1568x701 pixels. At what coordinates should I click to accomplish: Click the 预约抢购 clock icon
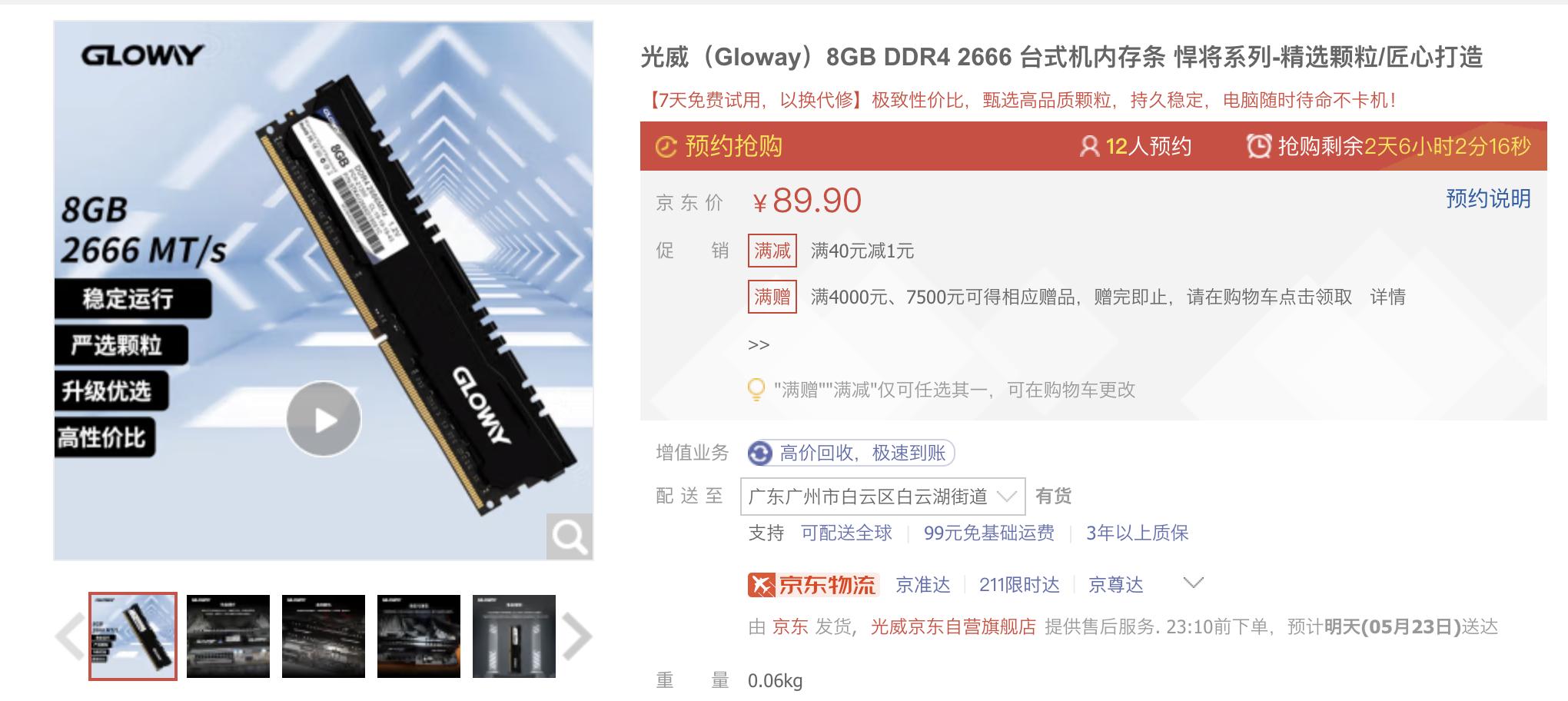666,147
